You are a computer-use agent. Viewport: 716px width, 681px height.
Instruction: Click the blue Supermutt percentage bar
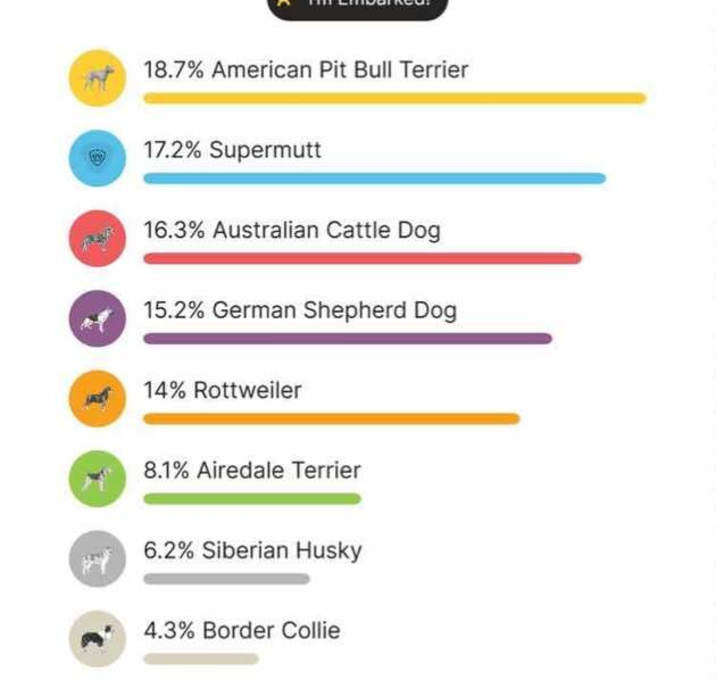tap(374, 178)
